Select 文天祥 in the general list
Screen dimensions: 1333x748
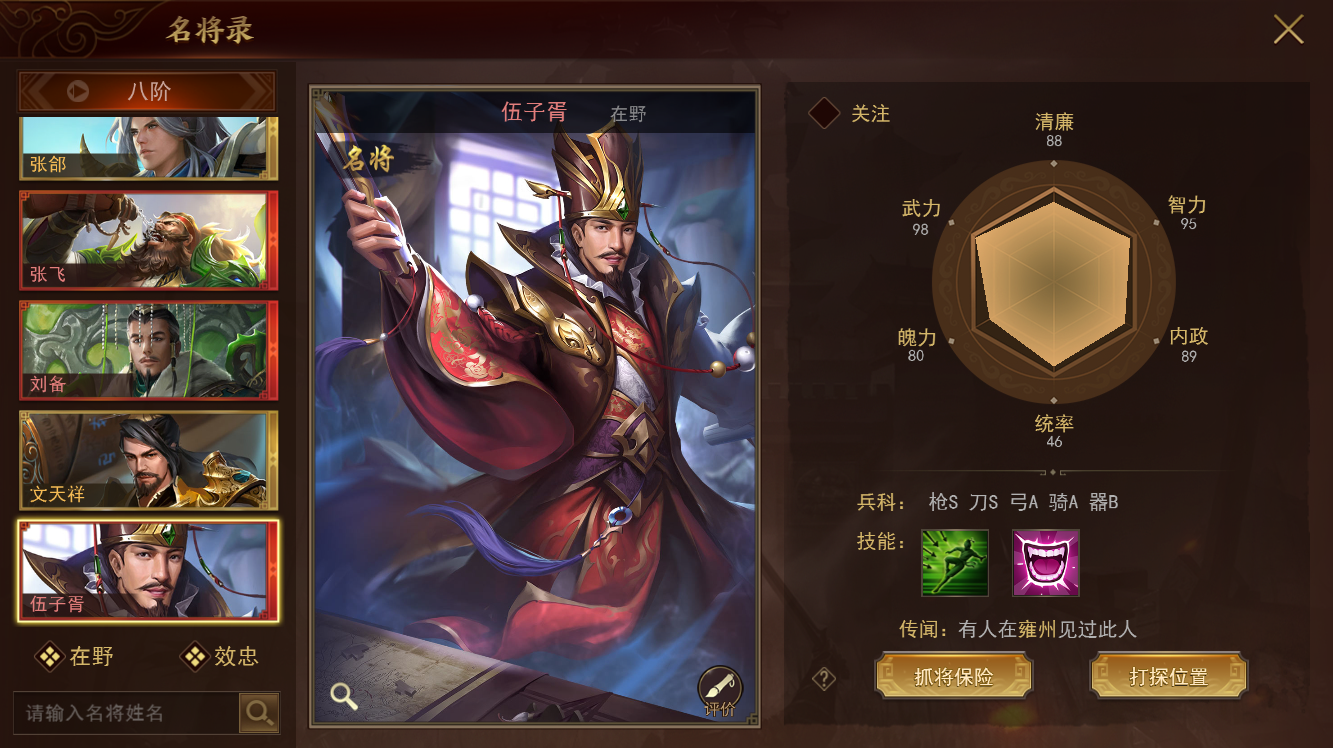pyautogui.click(x=149, y=460)
